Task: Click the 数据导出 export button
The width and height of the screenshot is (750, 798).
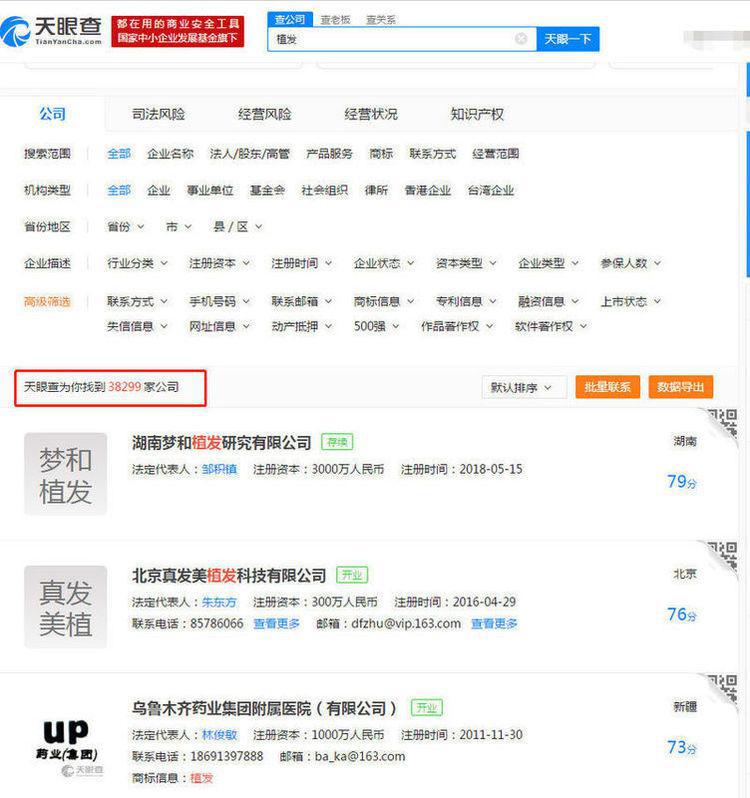Action: (680, 387)
